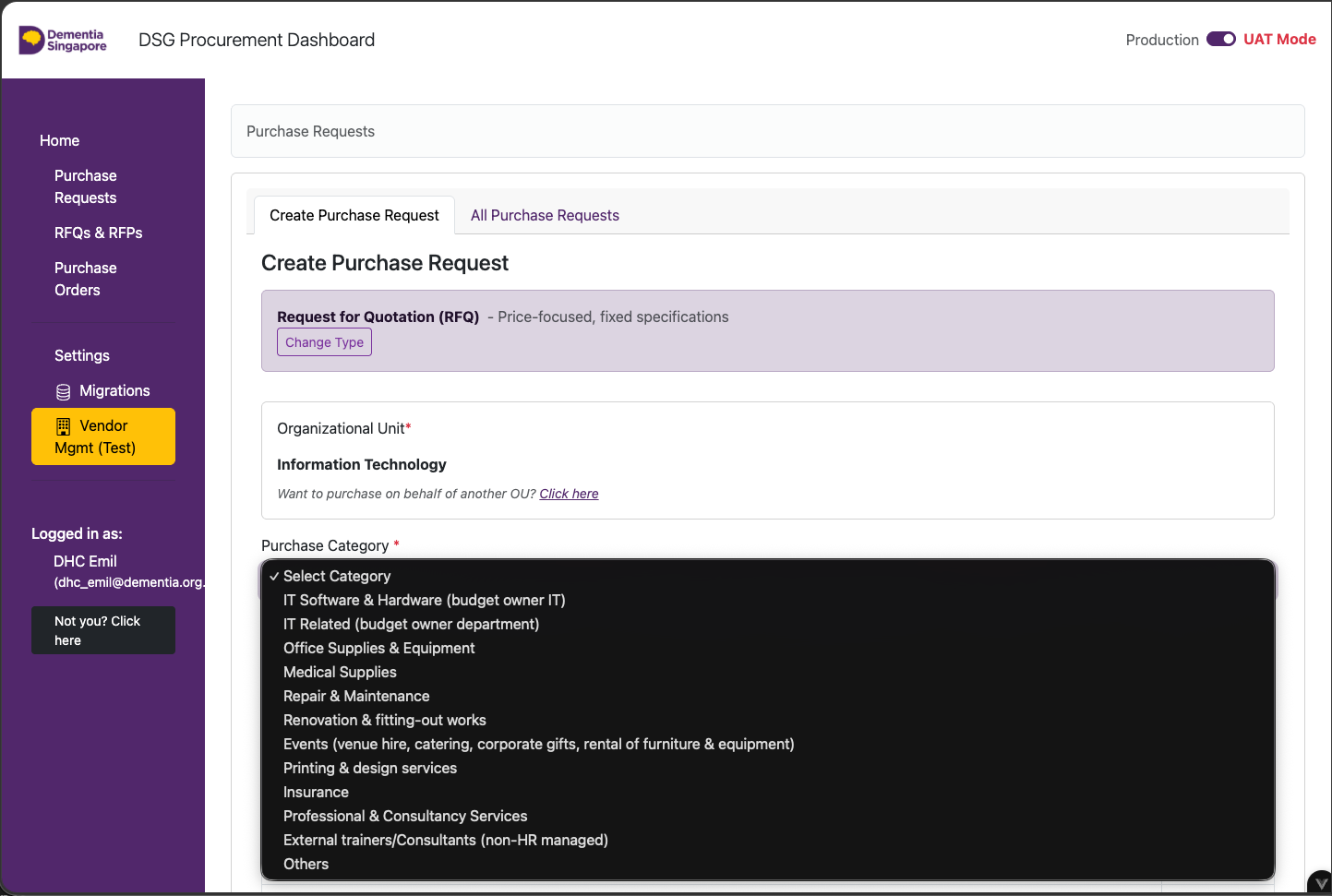Image resolution: width=1332 pixels, height=896 pixels.
Task: Click the Information Technology unit text
Action: (x=362, y=464)
